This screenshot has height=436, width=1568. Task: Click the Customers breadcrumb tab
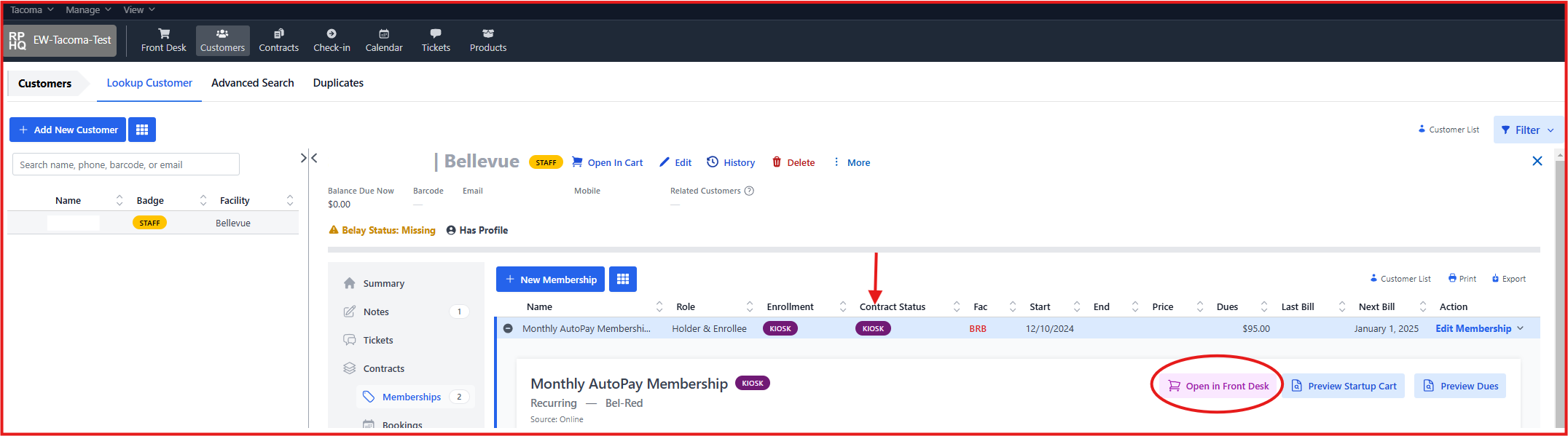click(x=45, y=84)
